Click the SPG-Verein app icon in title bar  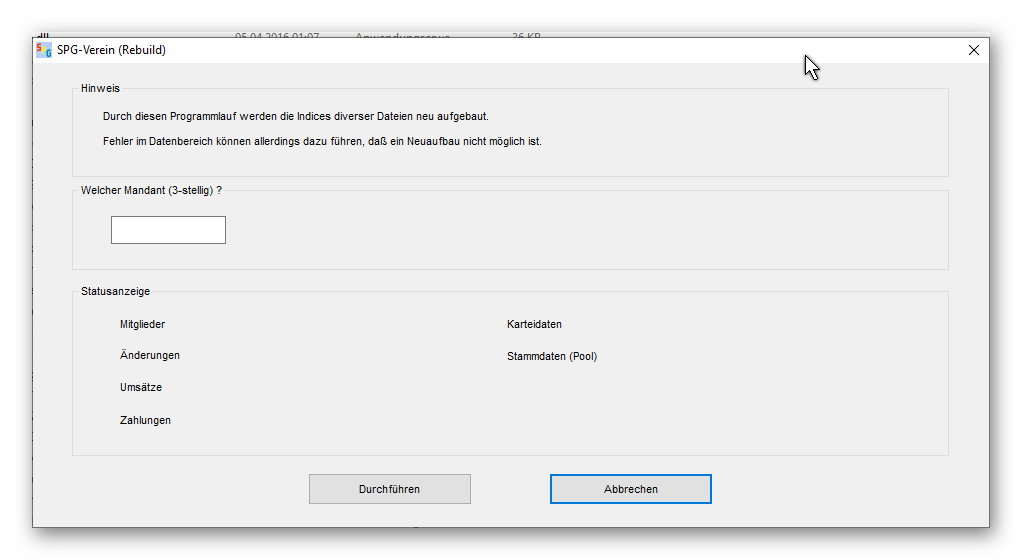tap(43, 50)
